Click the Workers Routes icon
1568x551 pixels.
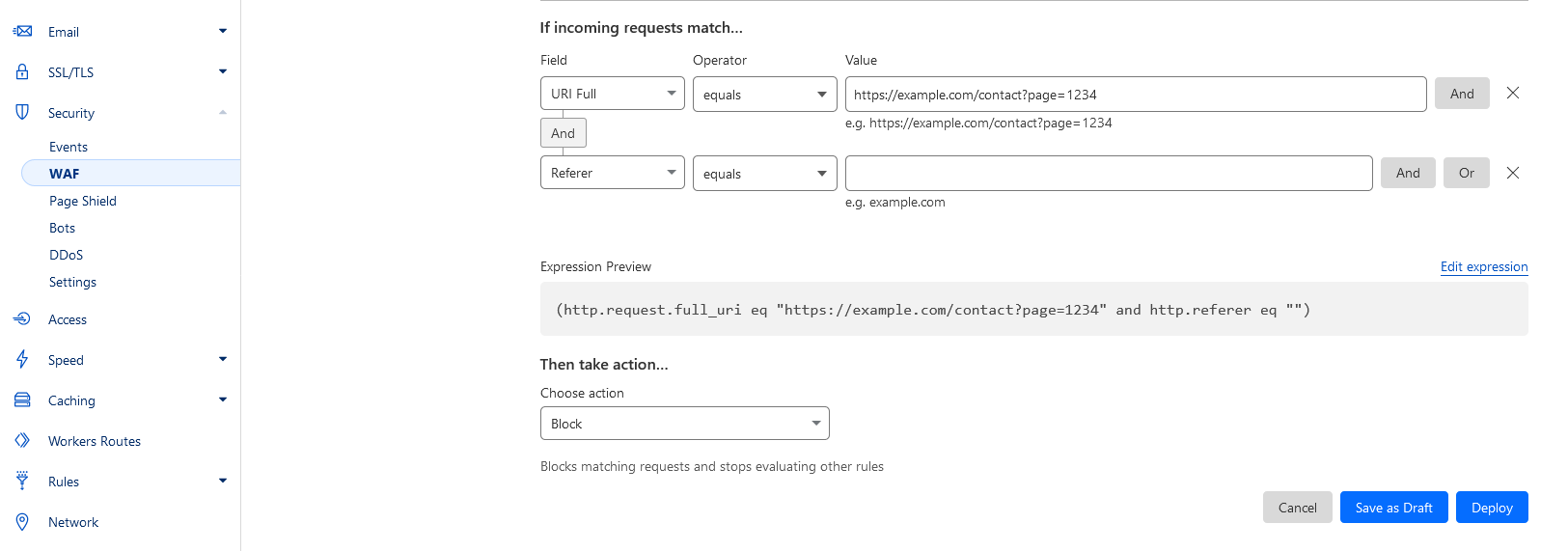[x=22, y=441]
